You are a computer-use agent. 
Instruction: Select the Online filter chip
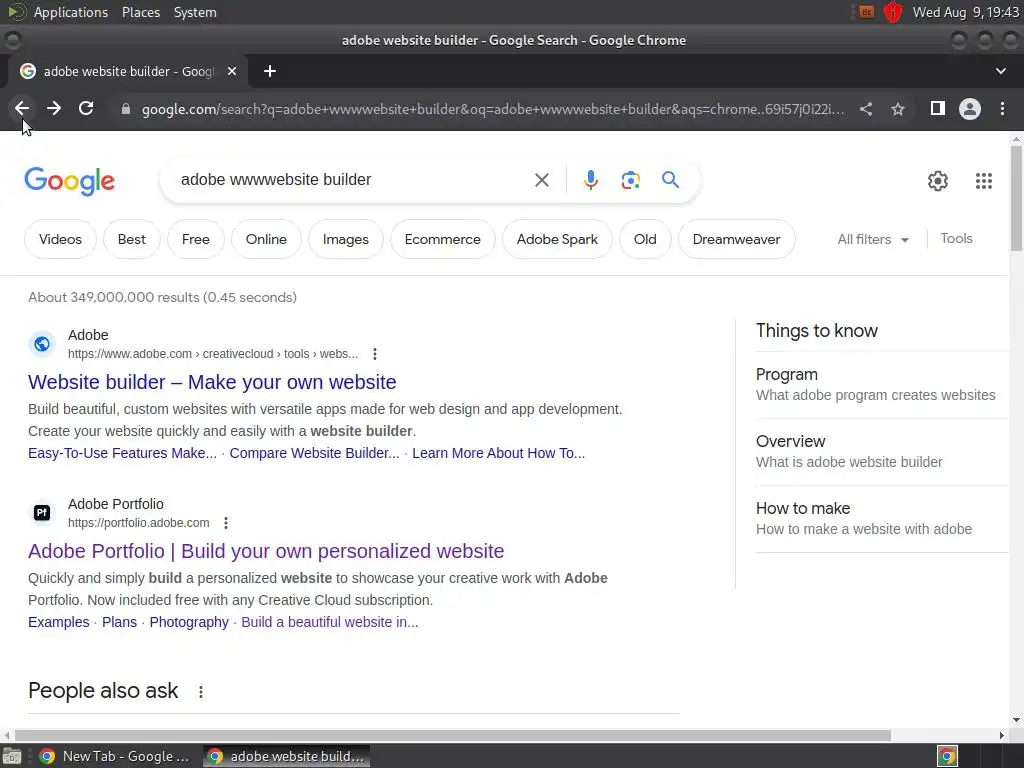click(x=266, y=239)
